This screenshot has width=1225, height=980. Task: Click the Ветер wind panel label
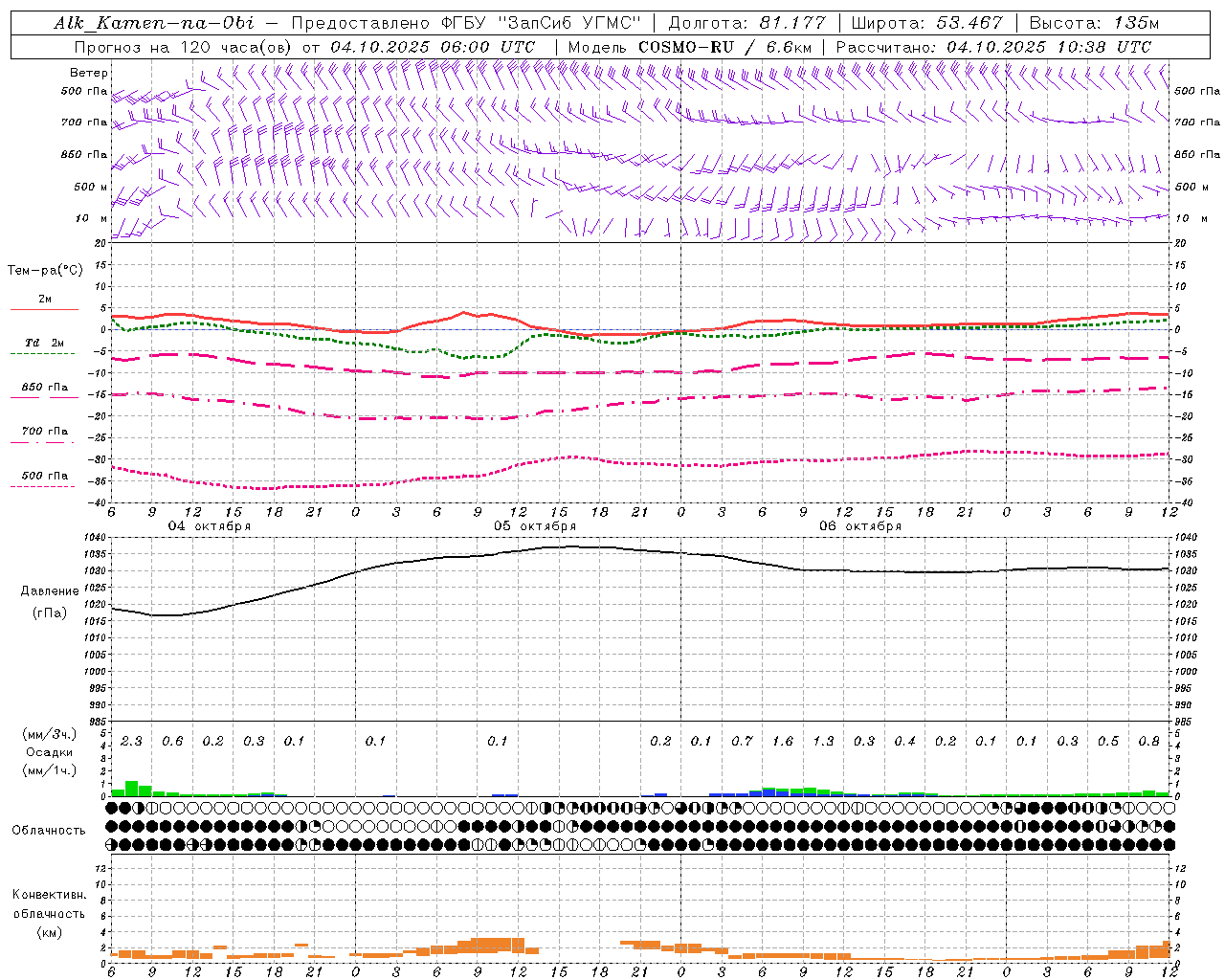click(89, 73)
